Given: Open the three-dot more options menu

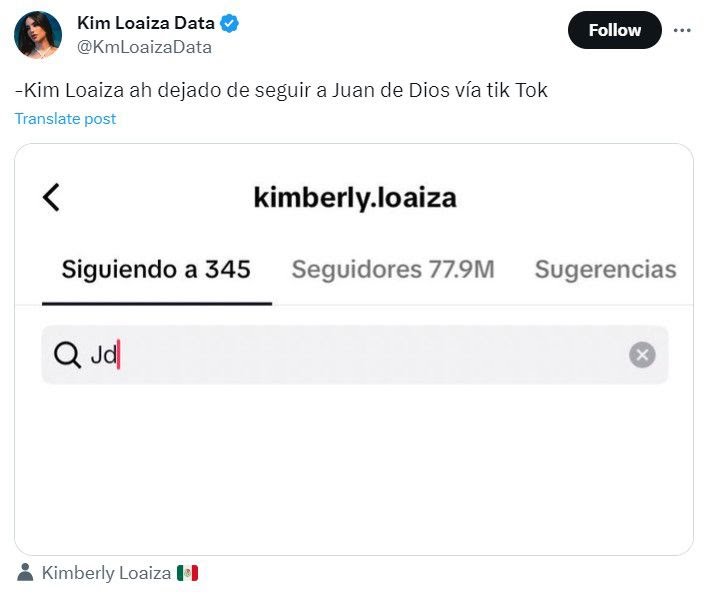Looking at the screenshot, I should tap(682, 30).
